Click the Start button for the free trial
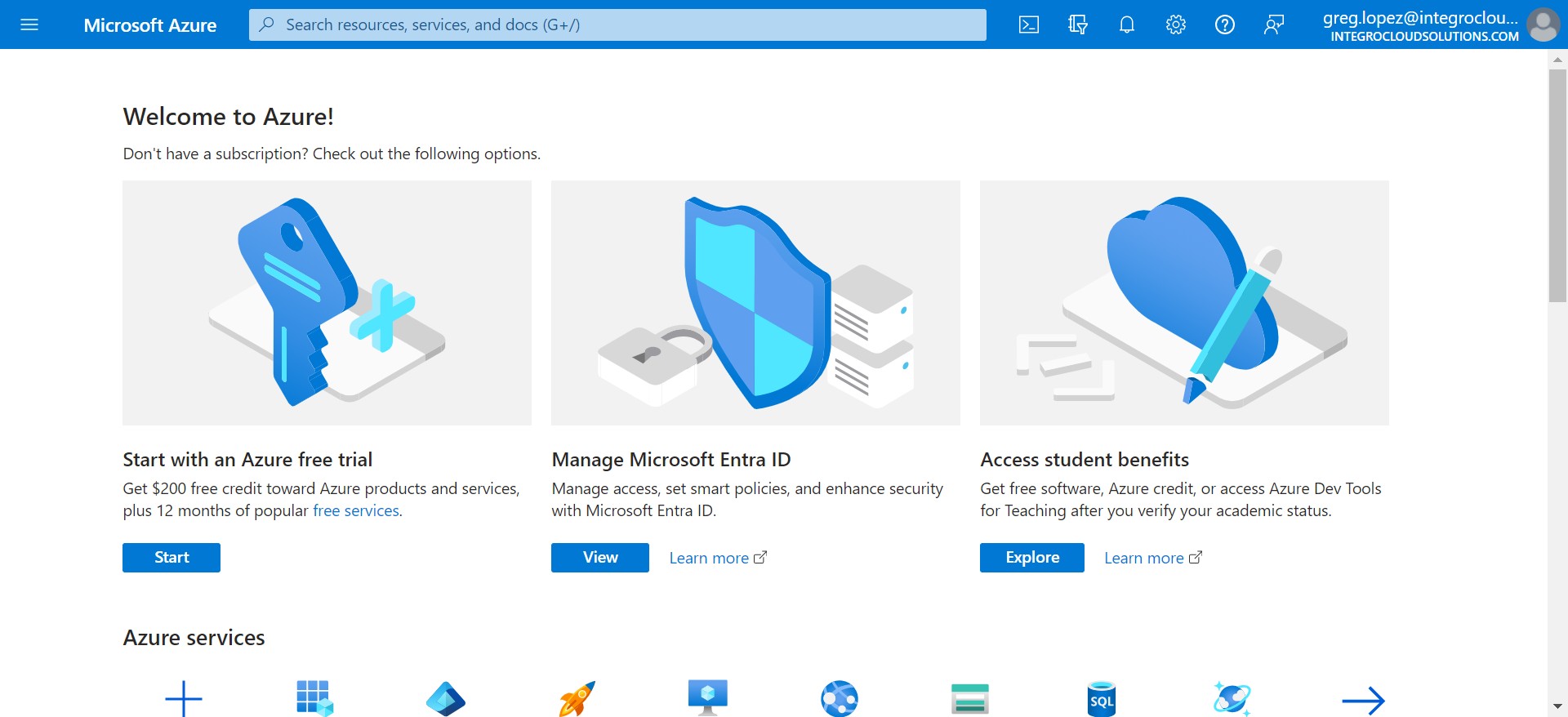This screenshot has width=1568, height=717. point(171,558)
